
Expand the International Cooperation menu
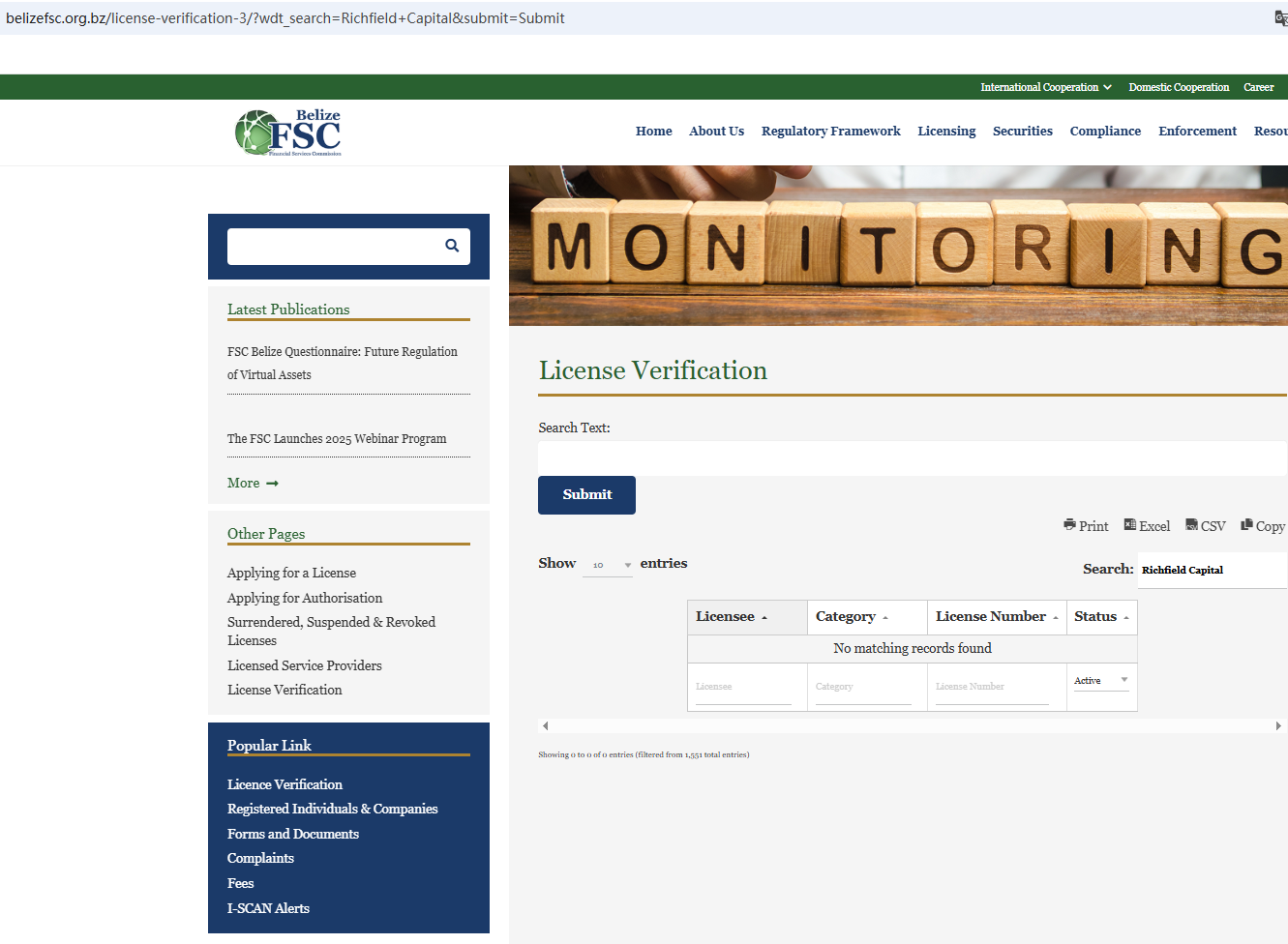pyautogui.click(x=1045, y=87)
